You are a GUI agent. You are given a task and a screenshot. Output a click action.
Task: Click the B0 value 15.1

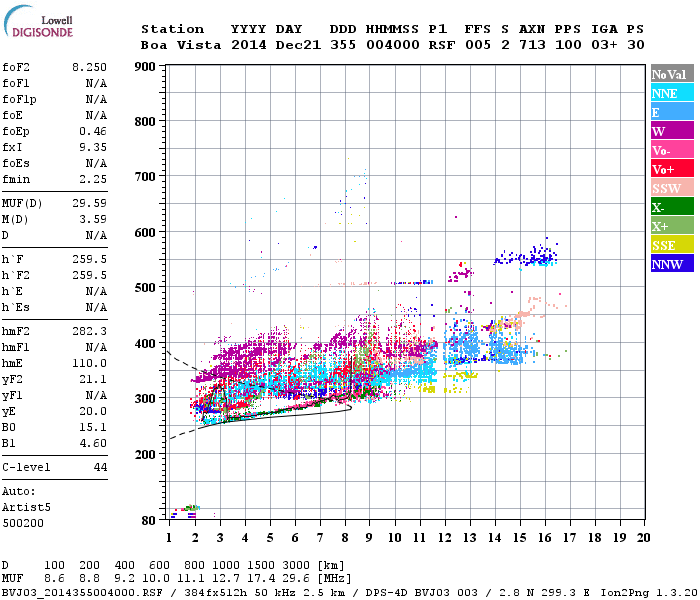(x=93, y=427)
